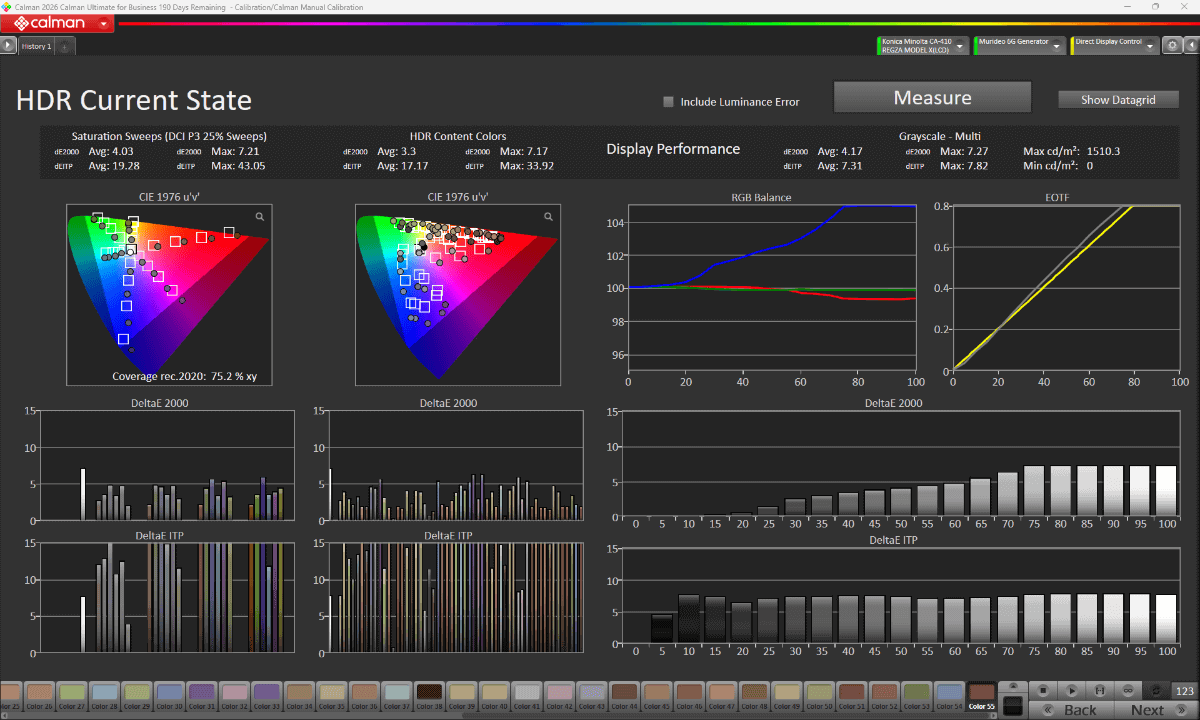Enable Include Luminance Error checkbox

pyautogui.click(x=669, y=101)
